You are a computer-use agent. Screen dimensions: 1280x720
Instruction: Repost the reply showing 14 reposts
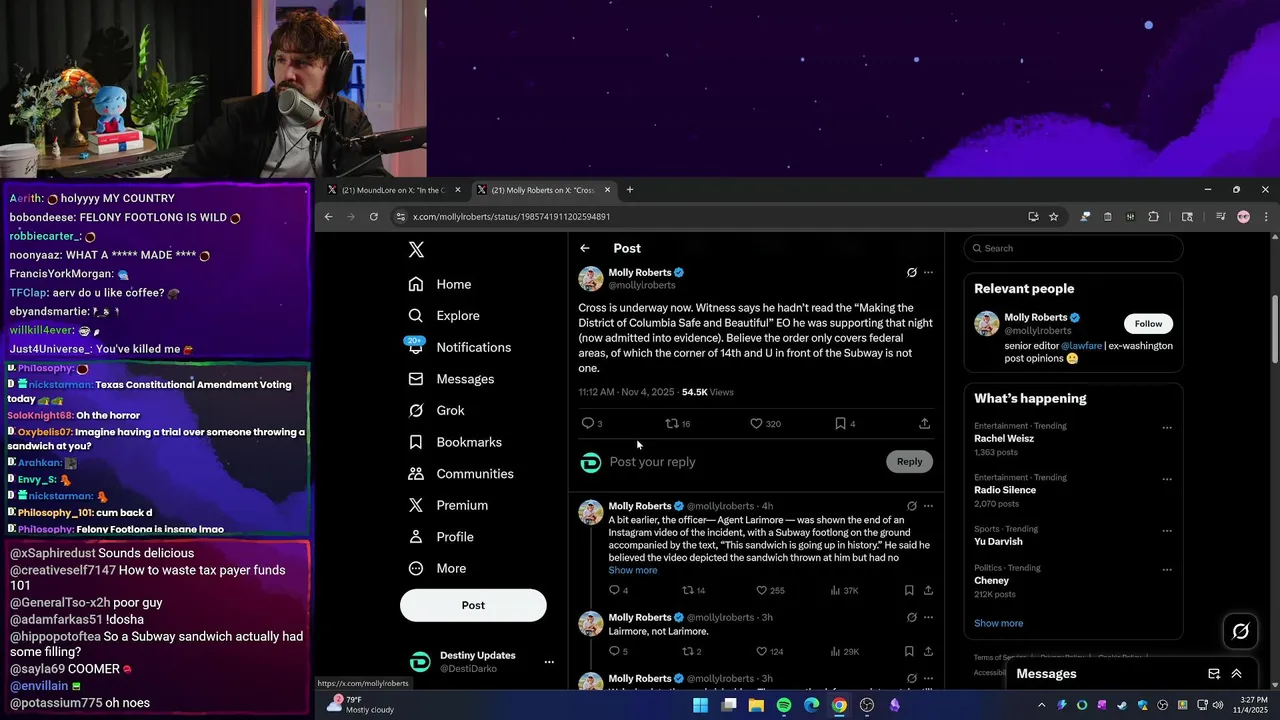tap(688, 590)
